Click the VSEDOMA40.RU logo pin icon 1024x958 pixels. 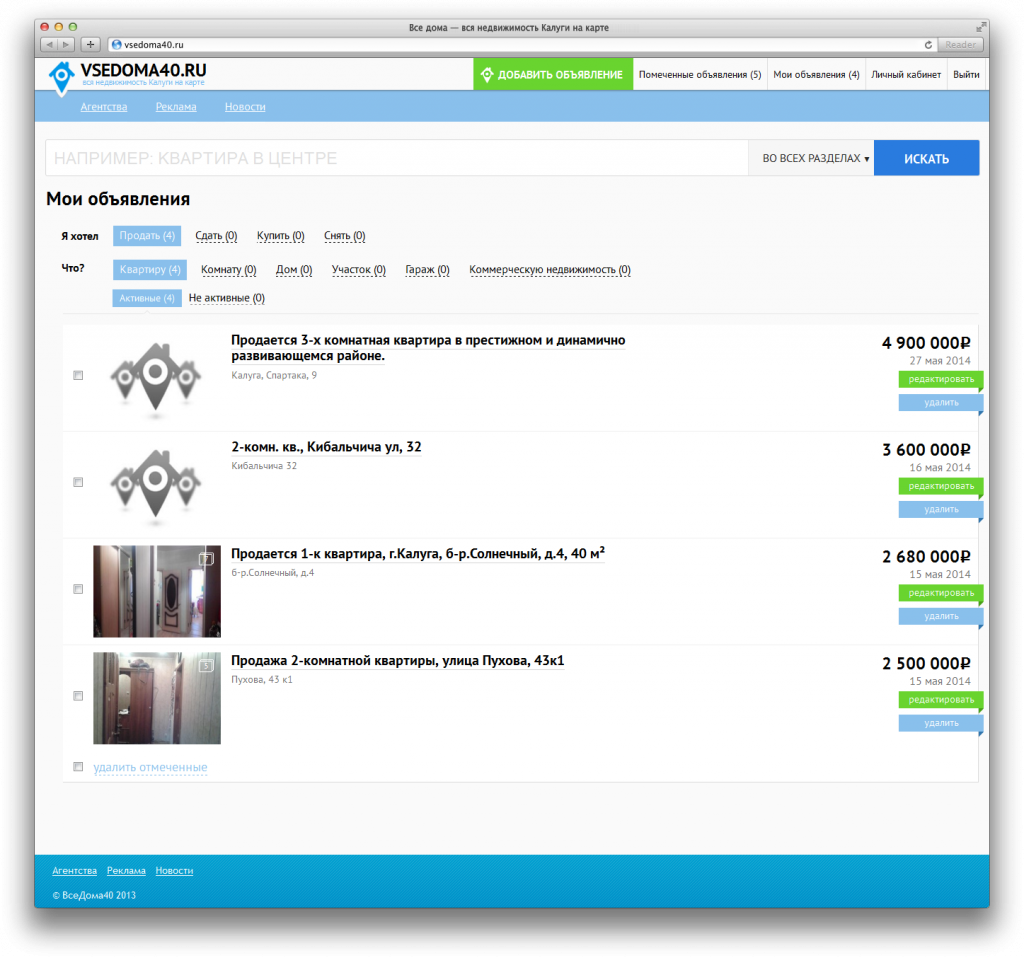pyautogui.click(x=62, y=78)
